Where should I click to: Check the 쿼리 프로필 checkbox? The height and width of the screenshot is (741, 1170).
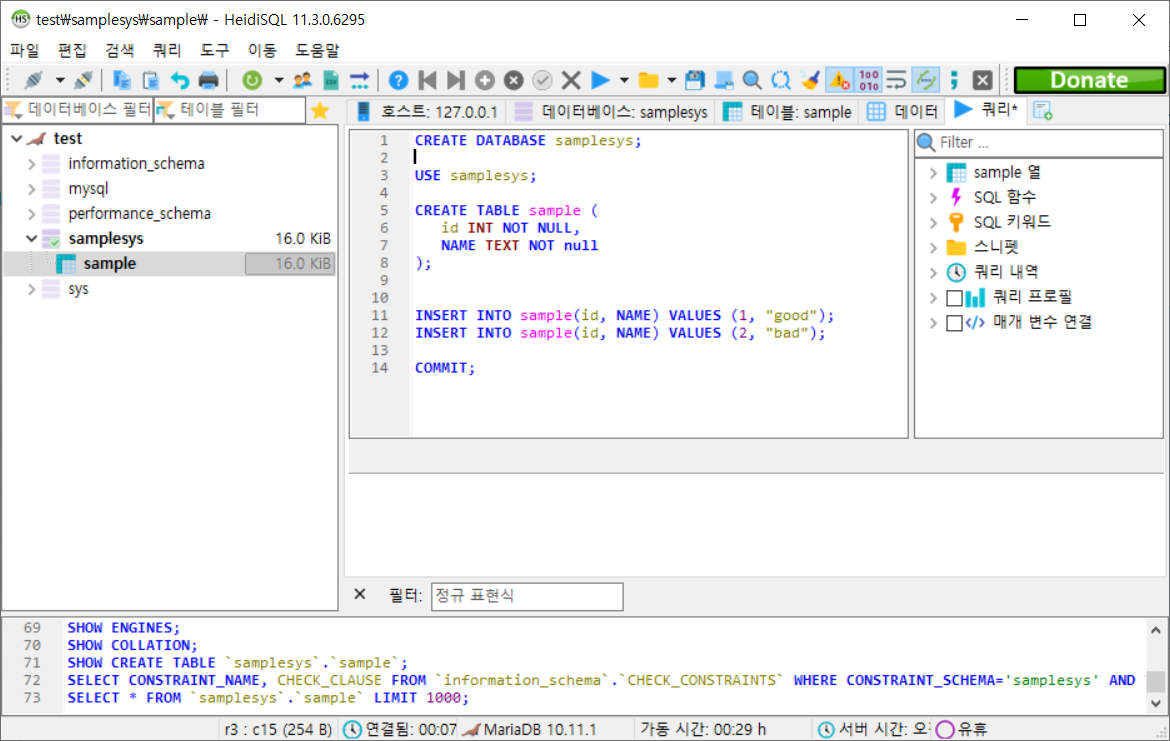pos(954,298)
